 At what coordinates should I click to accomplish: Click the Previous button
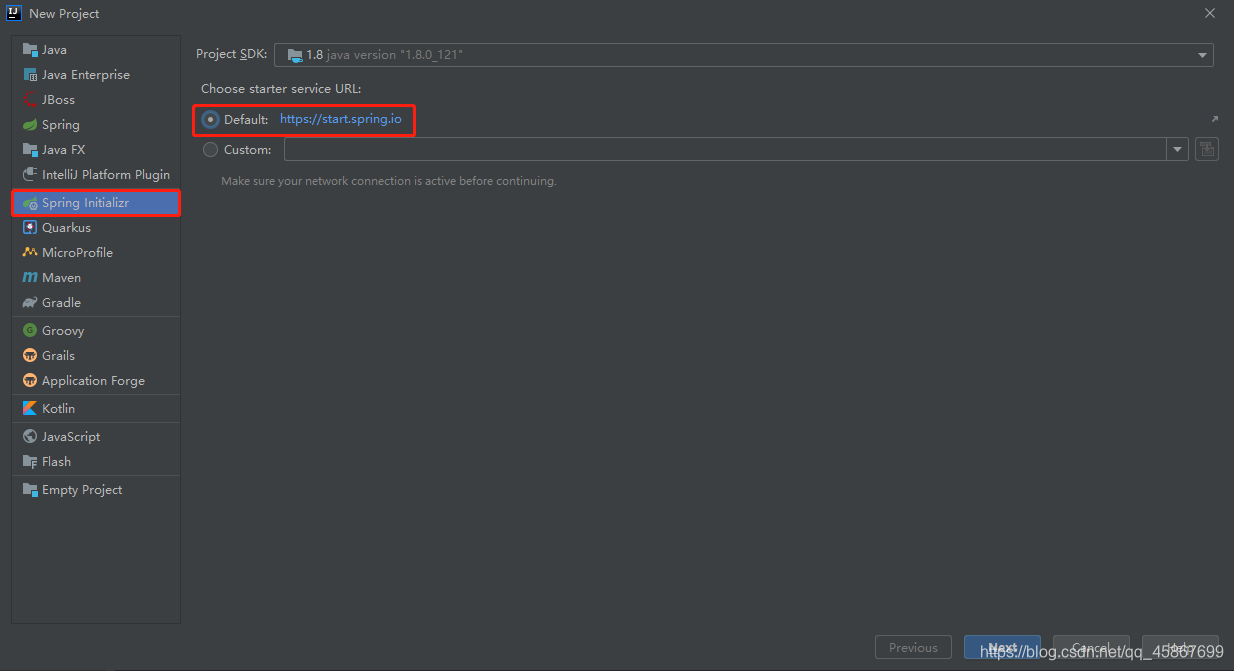click(x=913, y=647)
